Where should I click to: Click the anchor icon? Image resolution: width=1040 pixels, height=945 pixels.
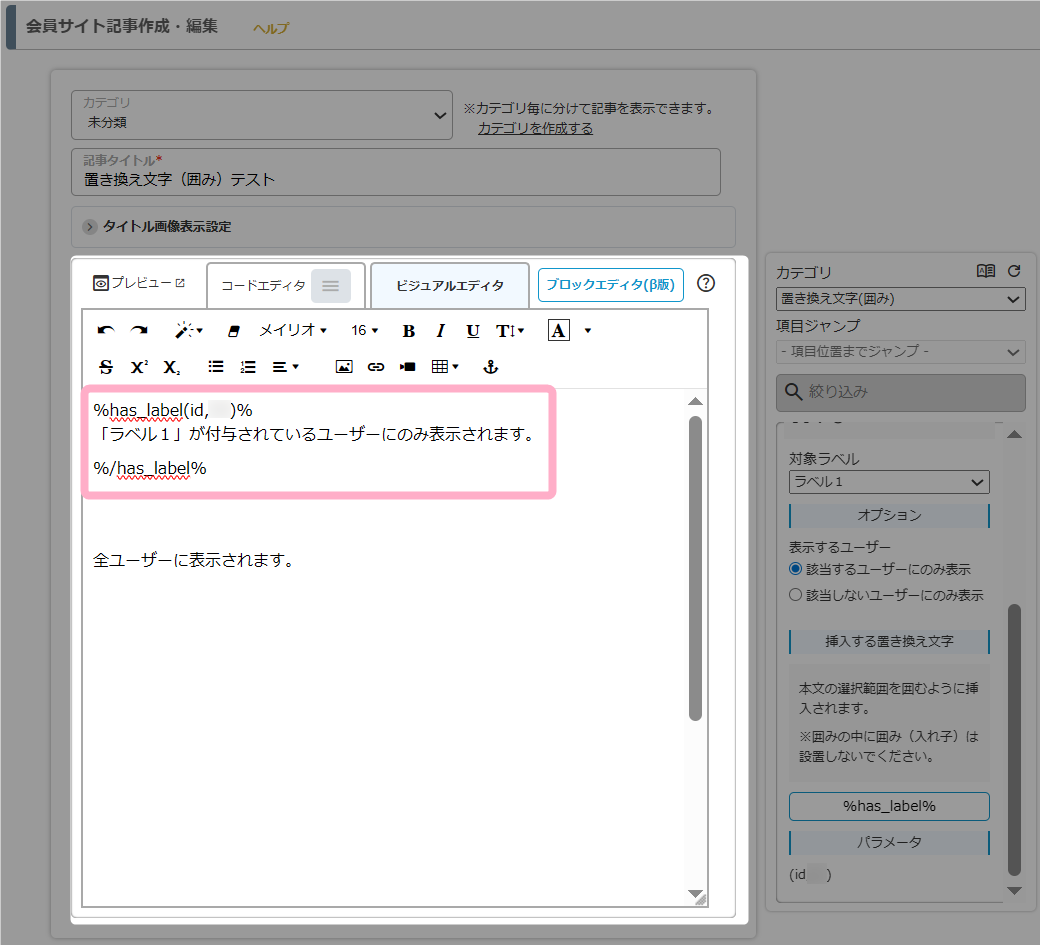tap(490, 367)
